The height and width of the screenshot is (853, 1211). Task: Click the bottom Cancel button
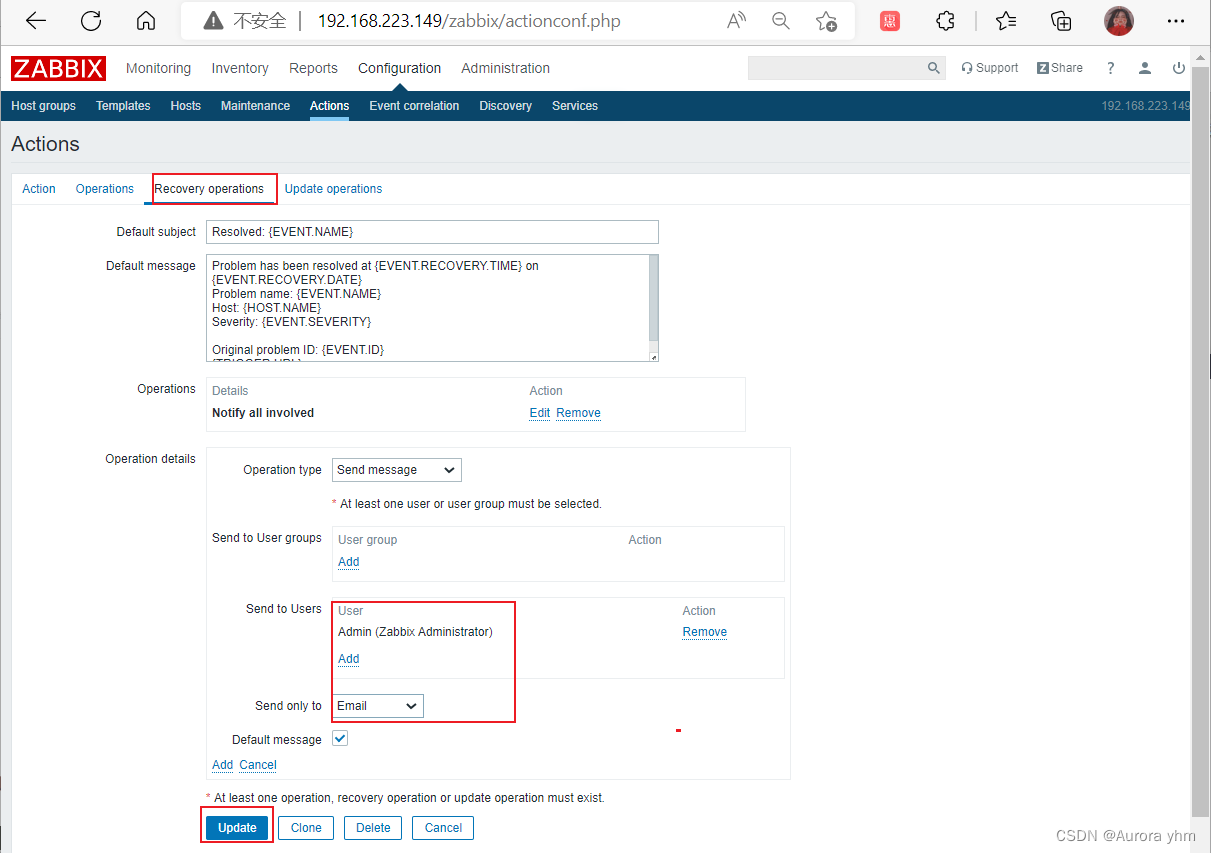443,828
